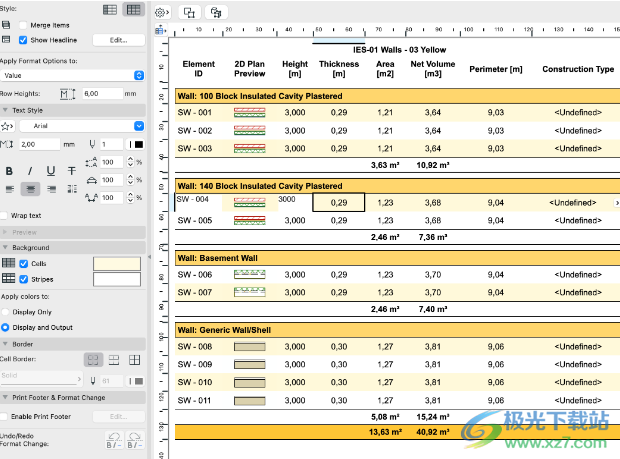Uncheck the Cells background checkbox

24,264
